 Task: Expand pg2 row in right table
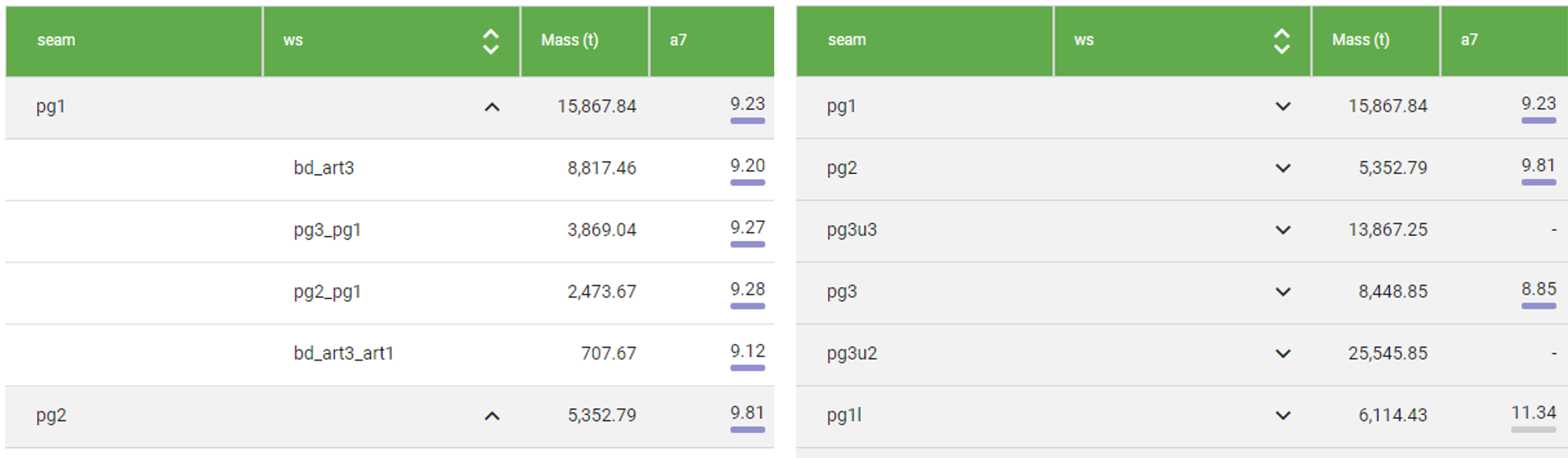pyautogui.click(x=1282, y=169)
